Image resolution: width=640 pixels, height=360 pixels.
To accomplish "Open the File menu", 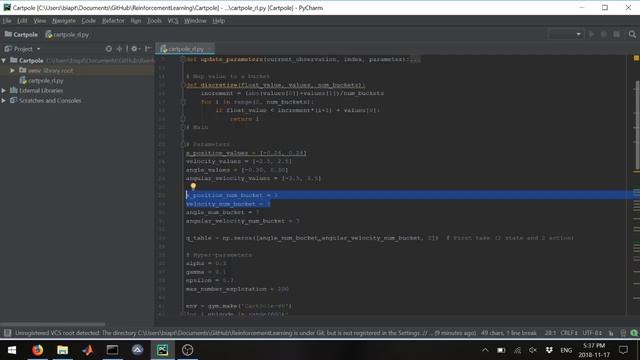I will point(7,20).
